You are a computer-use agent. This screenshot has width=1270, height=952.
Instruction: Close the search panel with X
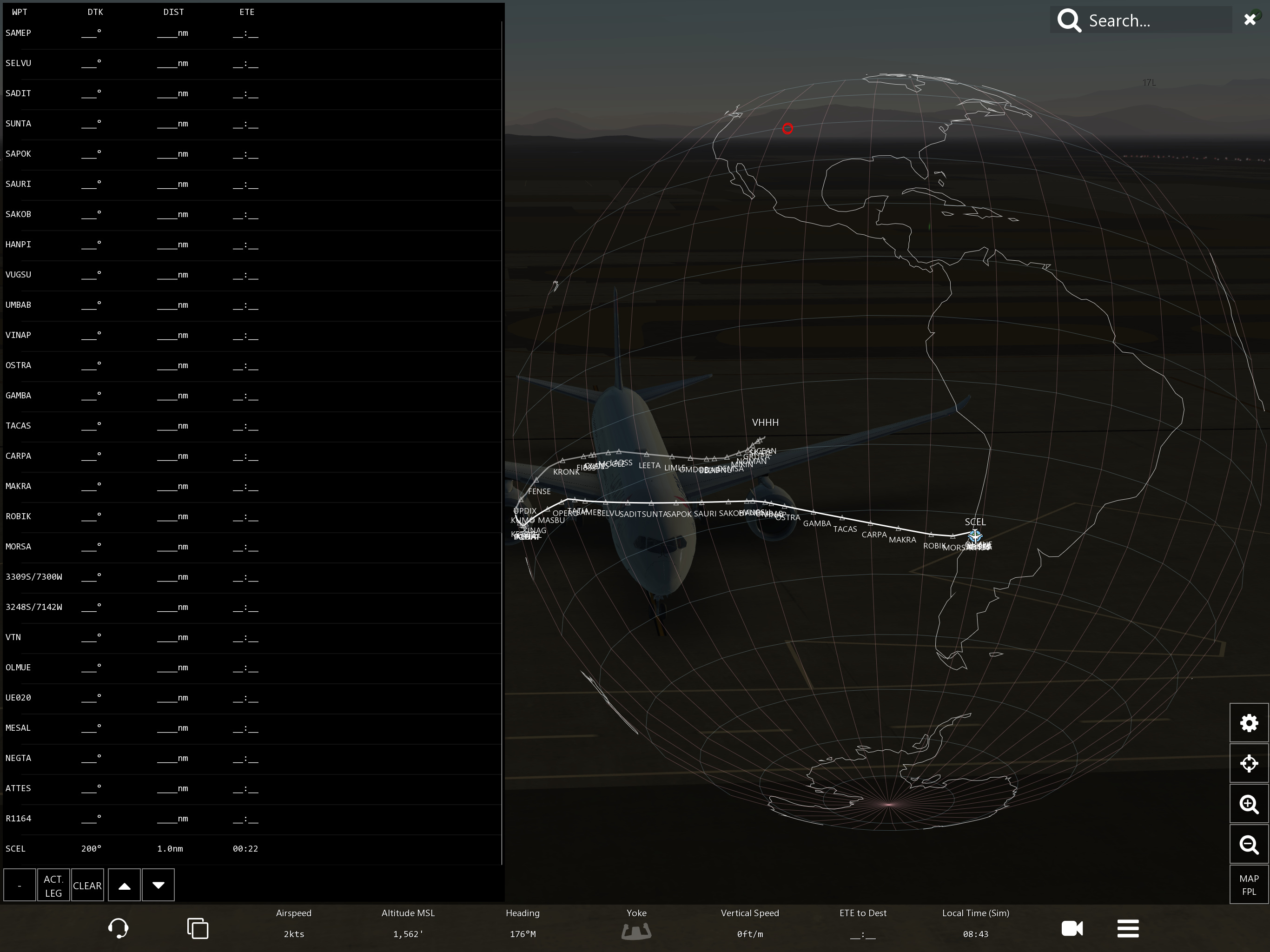click(1250, 20)
